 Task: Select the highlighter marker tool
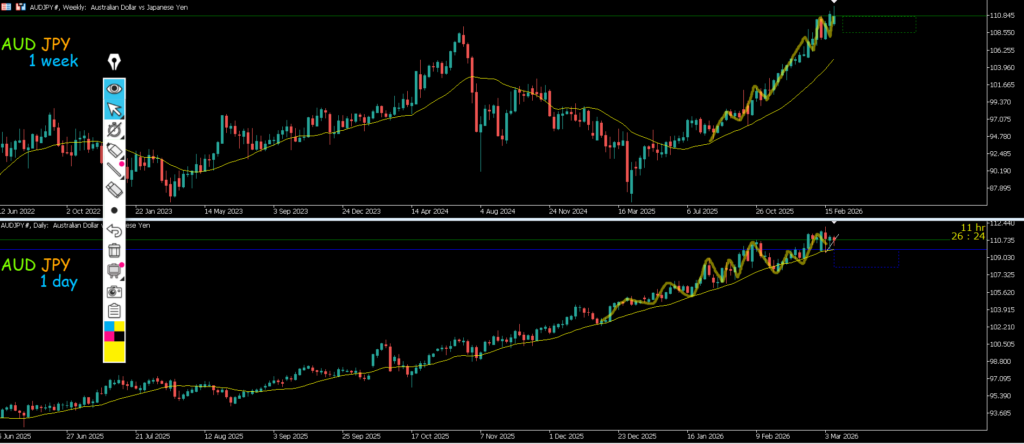coord(114,151)
